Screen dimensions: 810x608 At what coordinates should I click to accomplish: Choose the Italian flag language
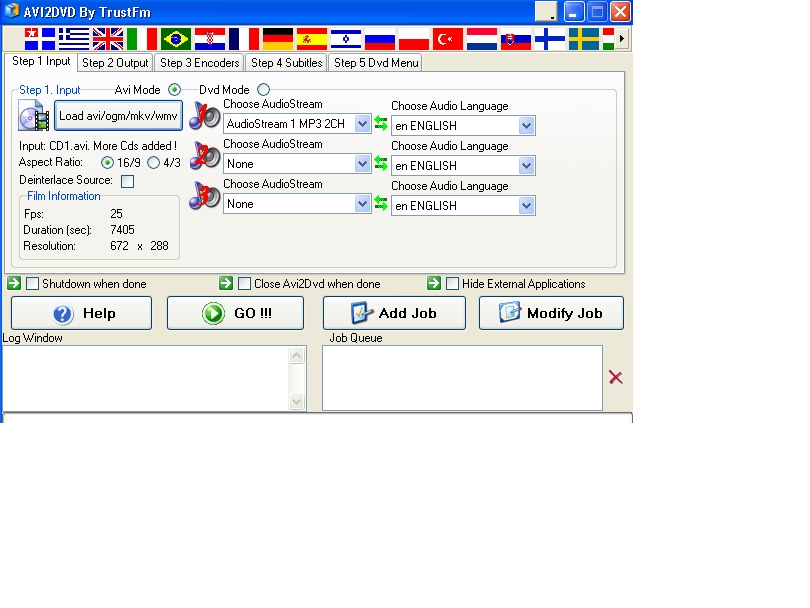(x=142, y=39)
